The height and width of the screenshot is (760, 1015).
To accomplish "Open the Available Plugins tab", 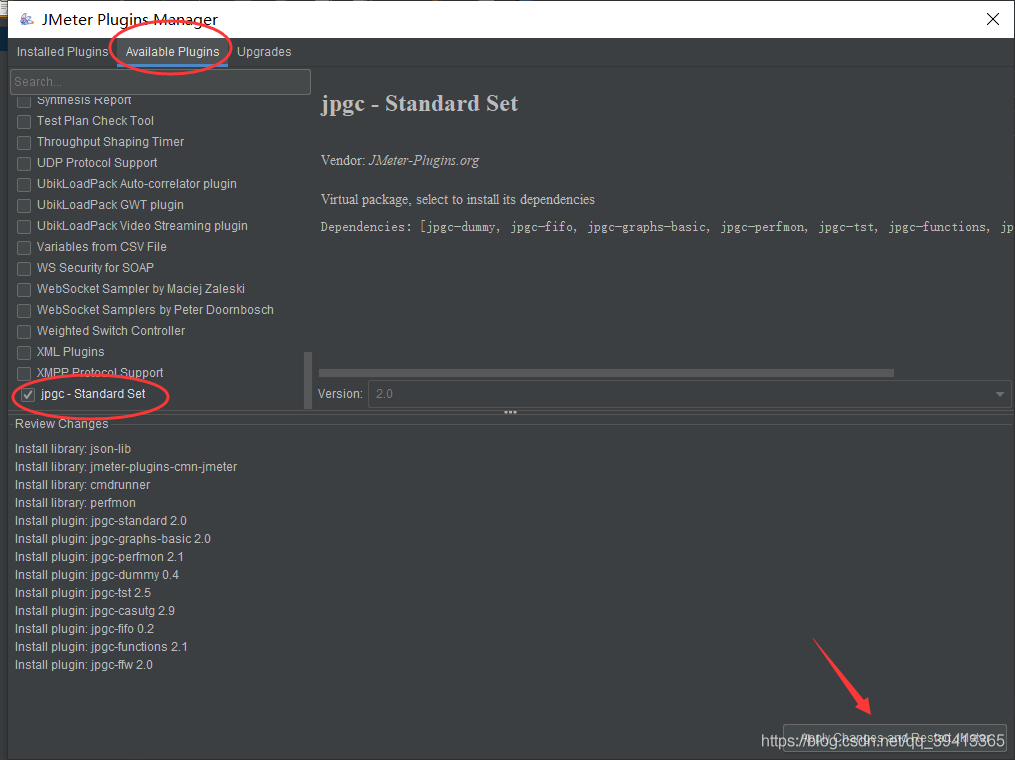I will (172, 52).
